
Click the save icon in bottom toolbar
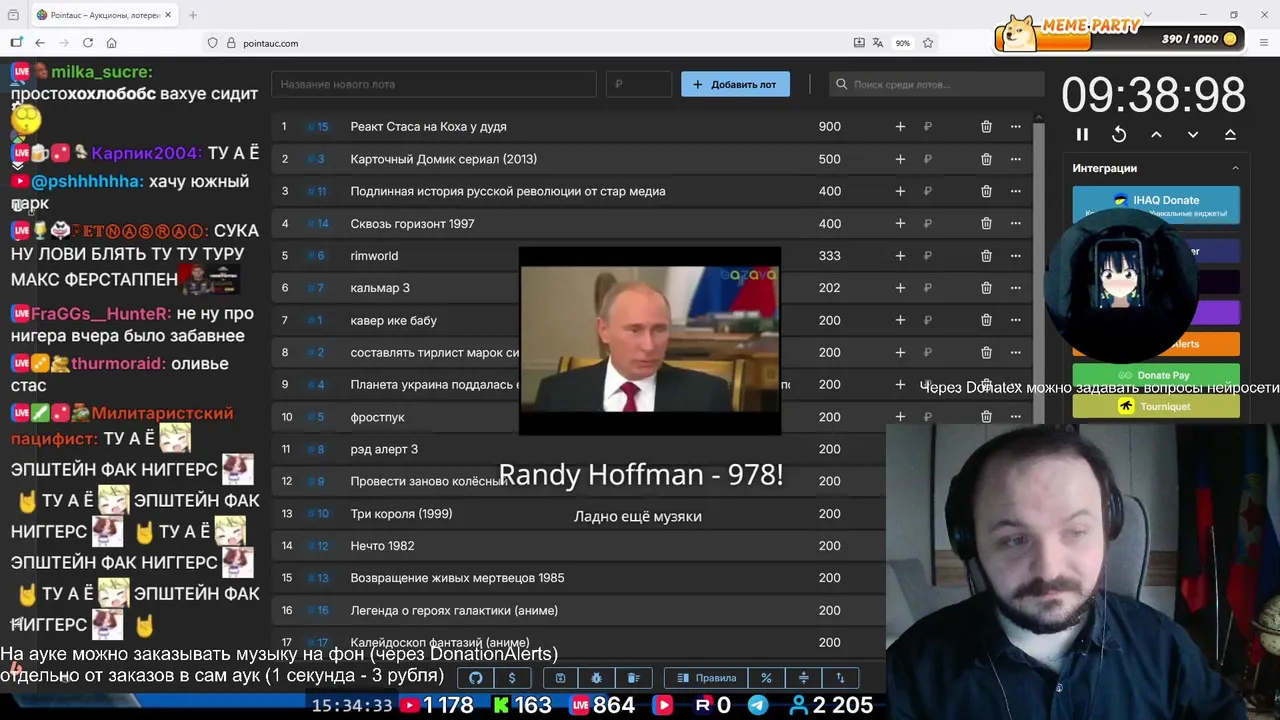(x=560, y=678)
